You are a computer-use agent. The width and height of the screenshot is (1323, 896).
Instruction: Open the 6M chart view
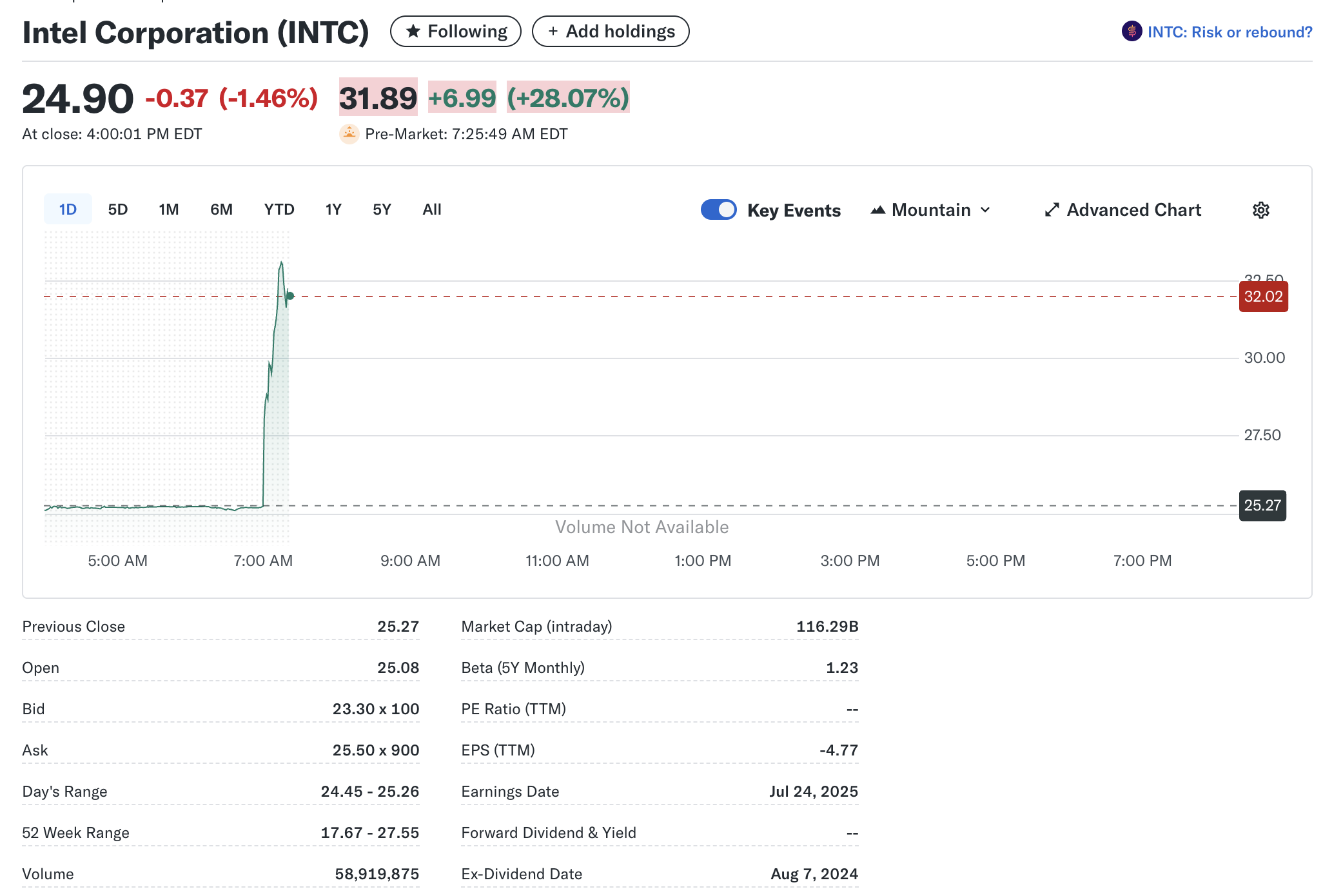[x=221, y=209]
